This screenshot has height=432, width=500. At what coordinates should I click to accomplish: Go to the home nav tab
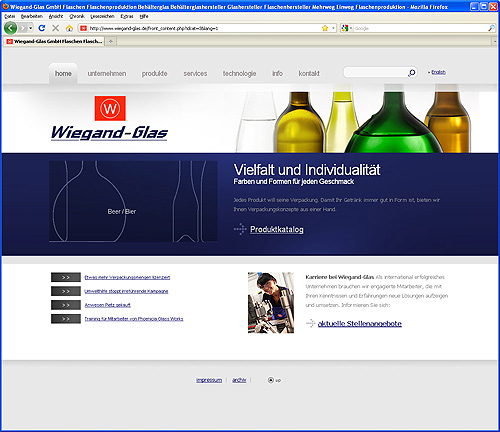coord(63,73)
